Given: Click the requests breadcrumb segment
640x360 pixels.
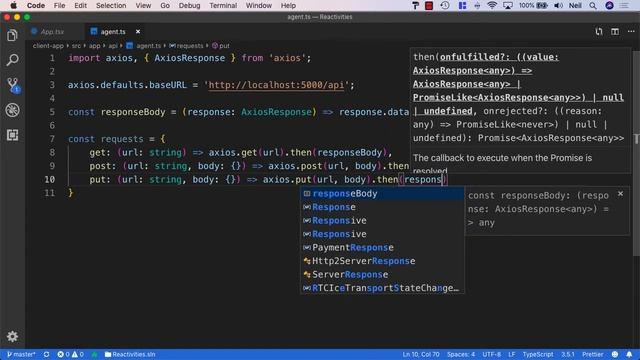Looking at the screenshot, I should click(186, 46).
